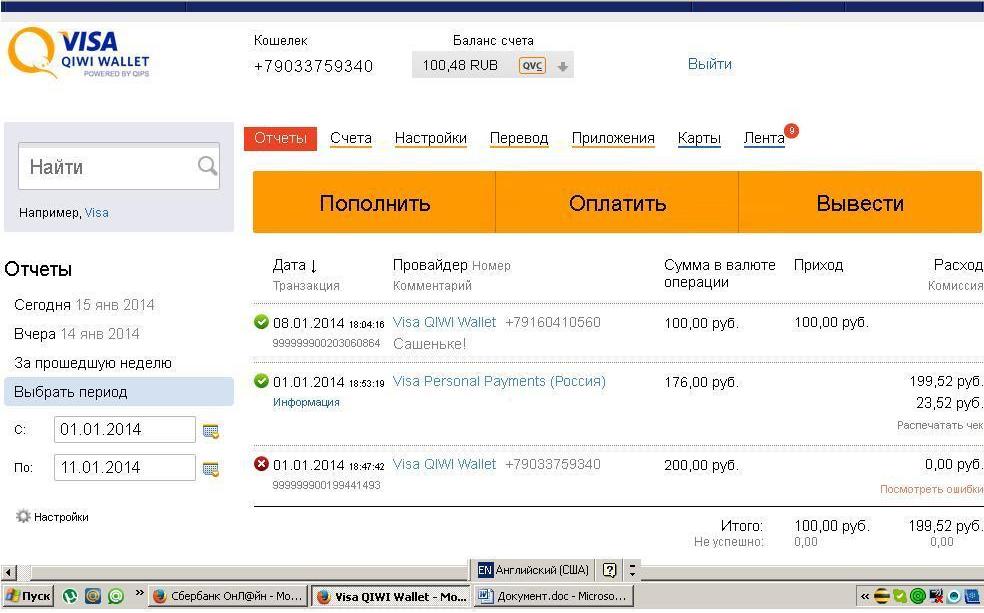
Task: Select За прошедшую неделю report
Action: point(93,363)
